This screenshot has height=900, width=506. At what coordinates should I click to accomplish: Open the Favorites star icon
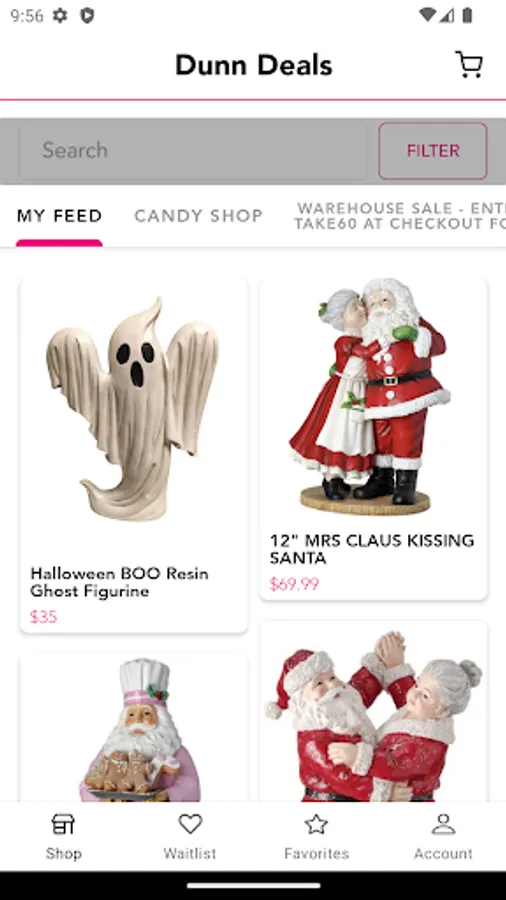point(316,824)
